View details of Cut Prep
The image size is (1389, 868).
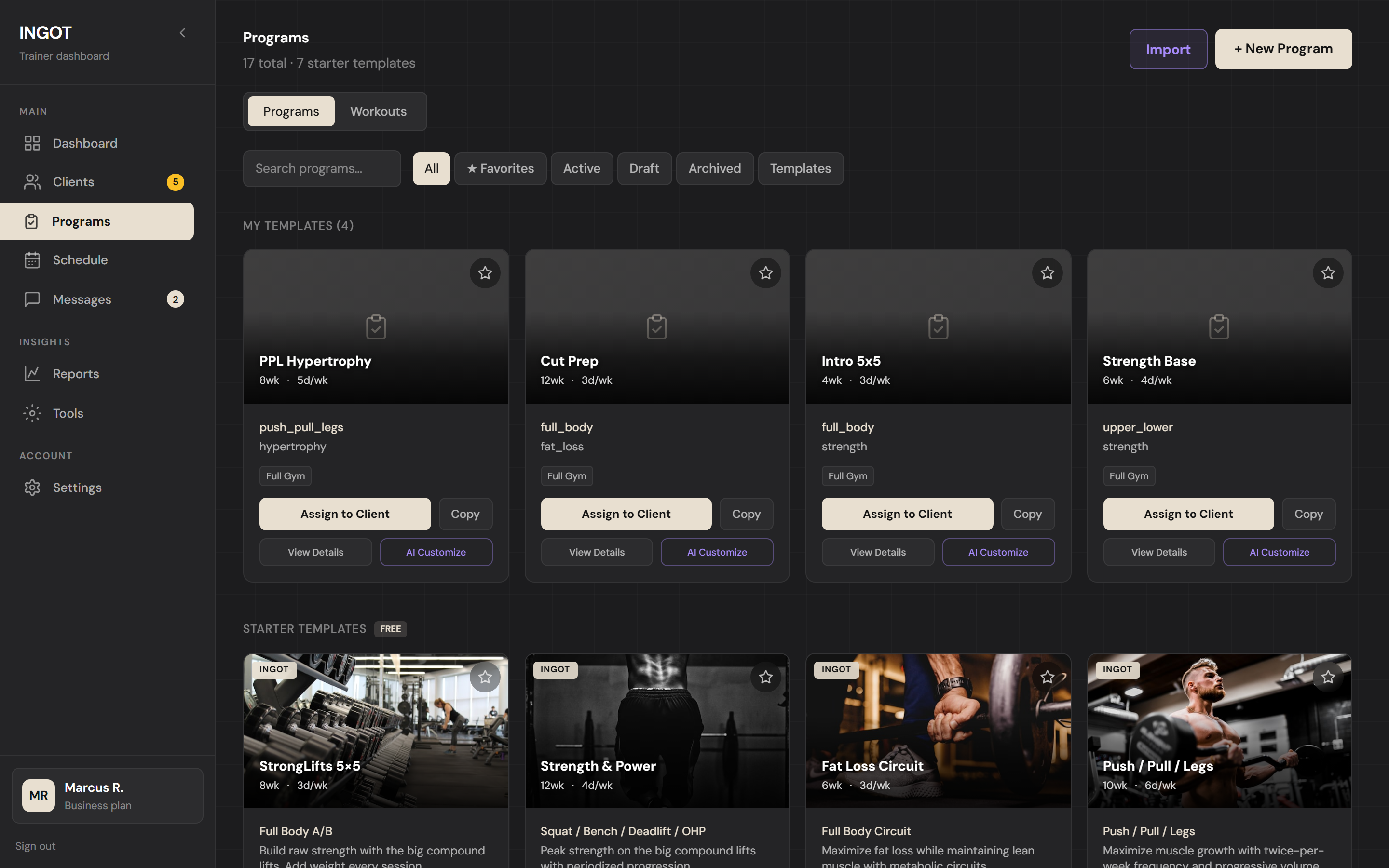pos(597,552)
